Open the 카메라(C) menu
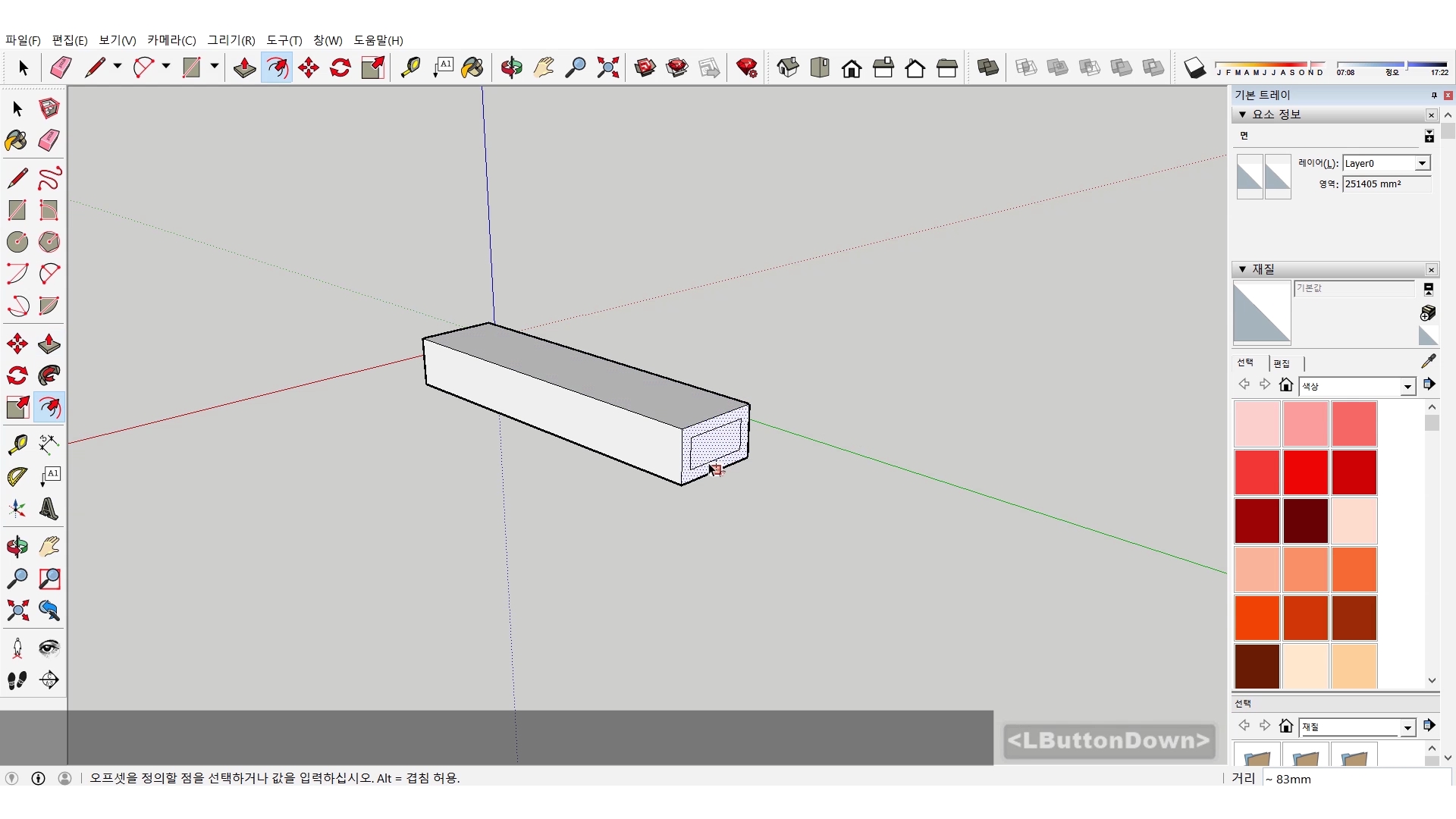Screen dimensions: 1456x819 click(171, 40)
